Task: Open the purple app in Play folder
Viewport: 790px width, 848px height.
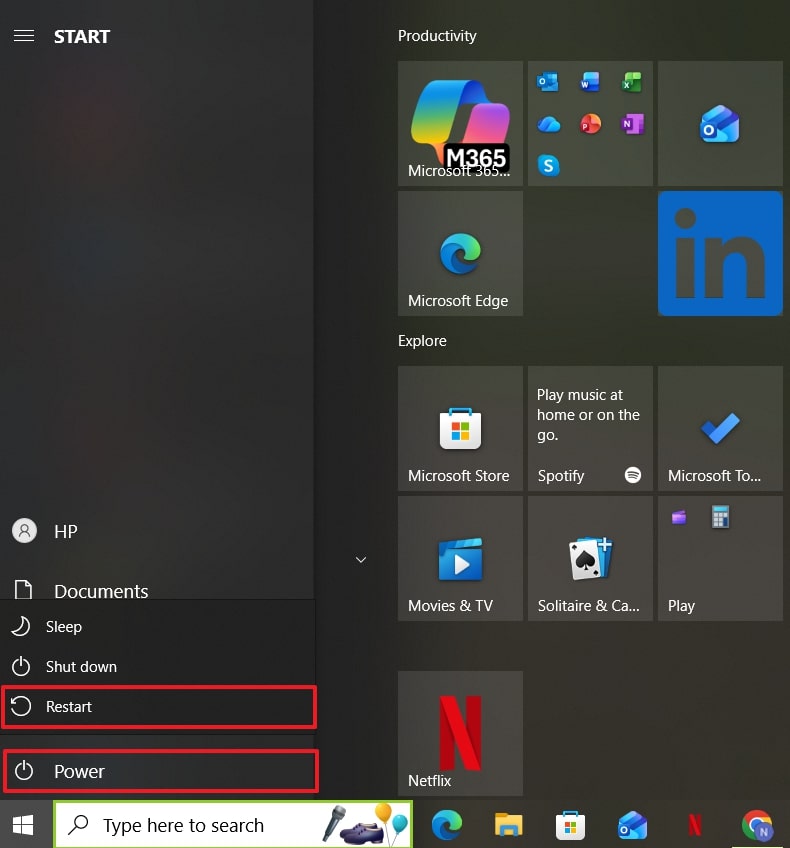Action: pyautogui.click(x=679, y=518)
